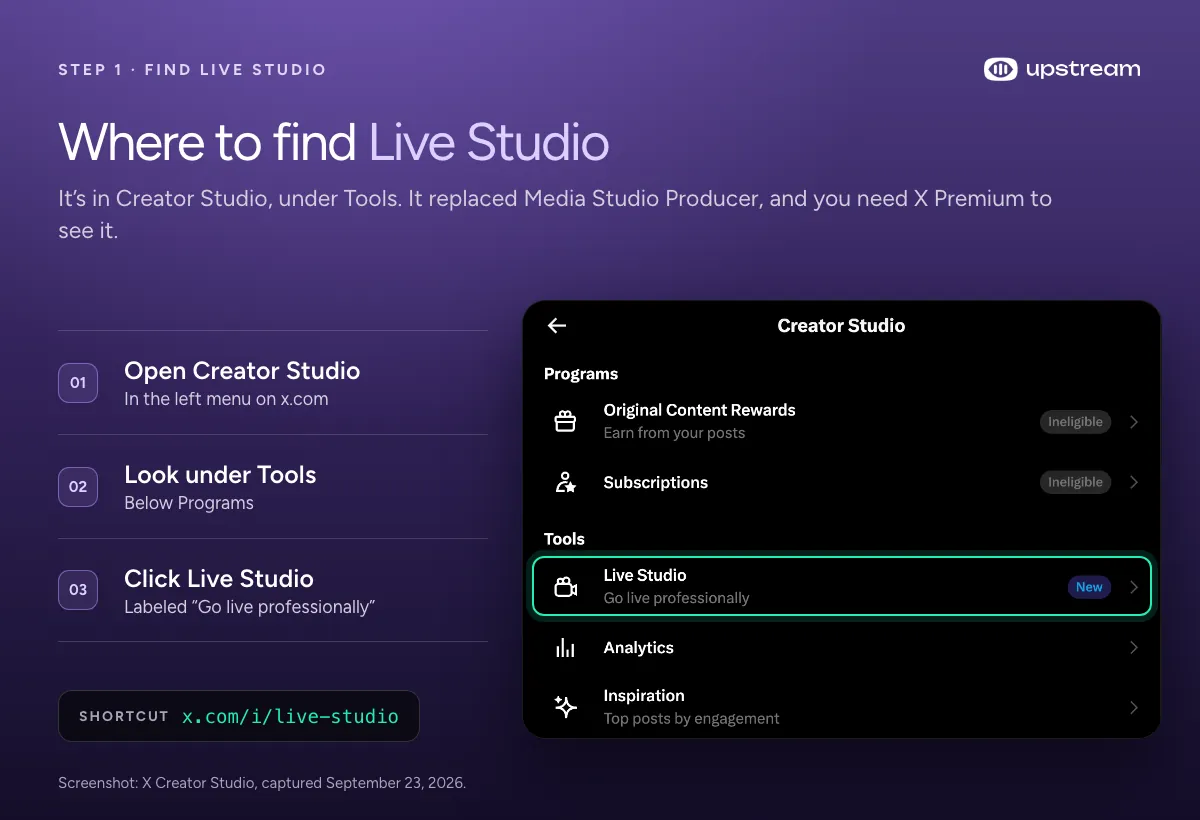Click the "Click Live Studio" step heading
The image size is (1200, 820).
[219, 579]
